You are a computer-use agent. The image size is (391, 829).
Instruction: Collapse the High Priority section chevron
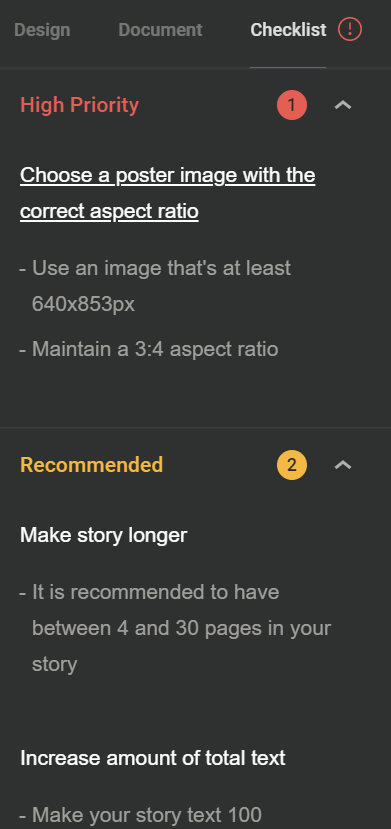343,105
